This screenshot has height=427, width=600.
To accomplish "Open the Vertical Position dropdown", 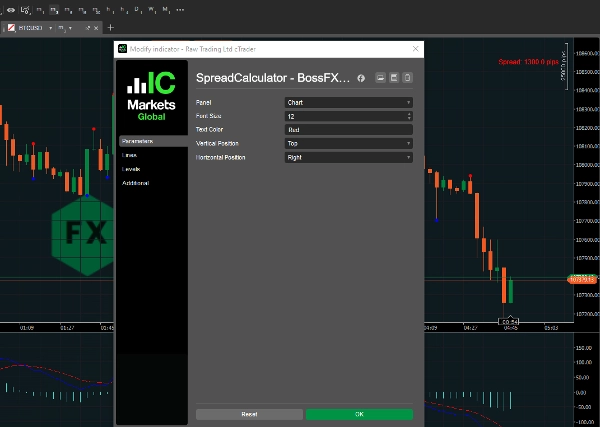I will coord(349,143).
